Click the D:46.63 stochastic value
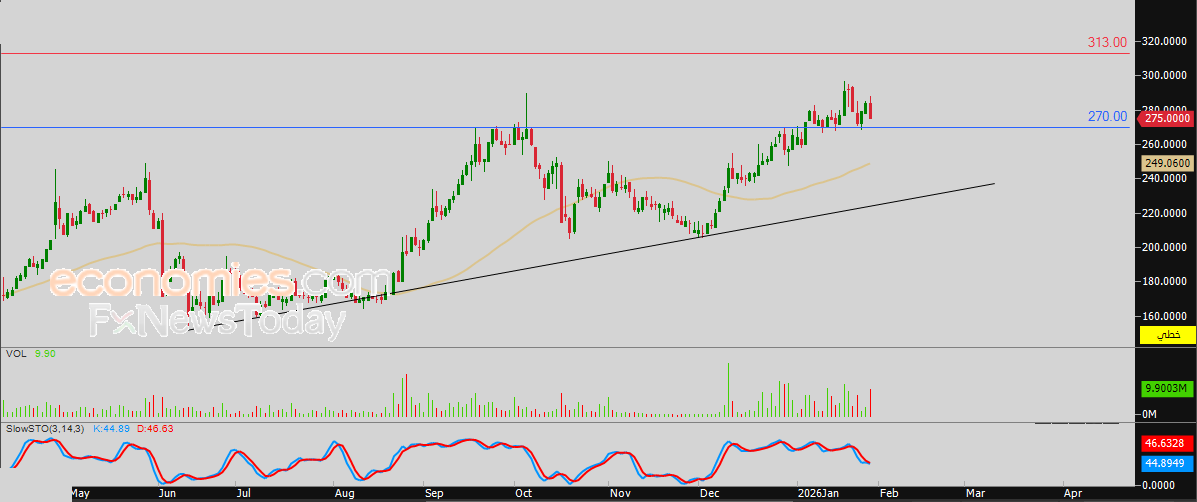 click(156, 428)
